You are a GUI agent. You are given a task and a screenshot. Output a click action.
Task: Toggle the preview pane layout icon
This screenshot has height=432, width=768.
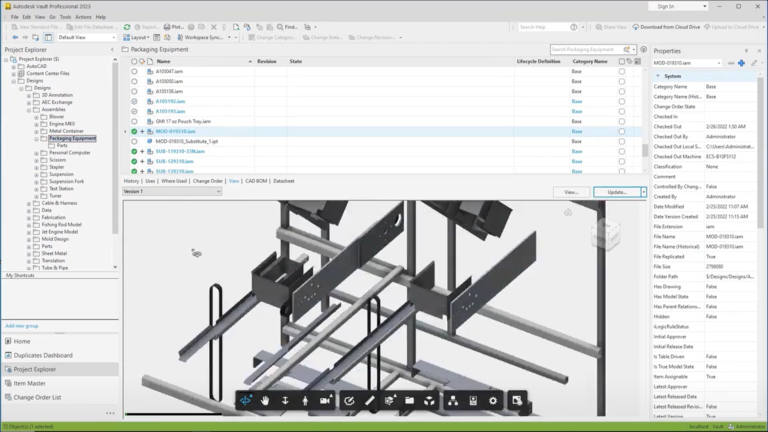click(x=48, y=37)
